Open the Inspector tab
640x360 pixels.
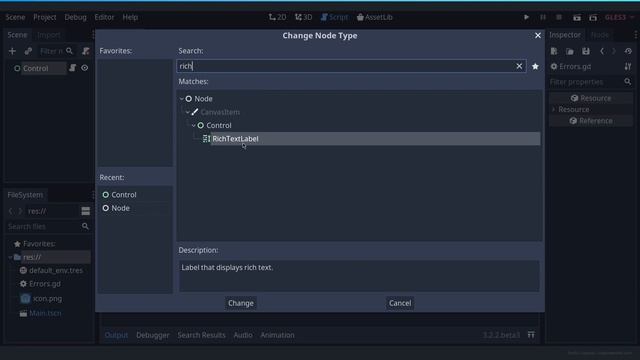point(565,35)
